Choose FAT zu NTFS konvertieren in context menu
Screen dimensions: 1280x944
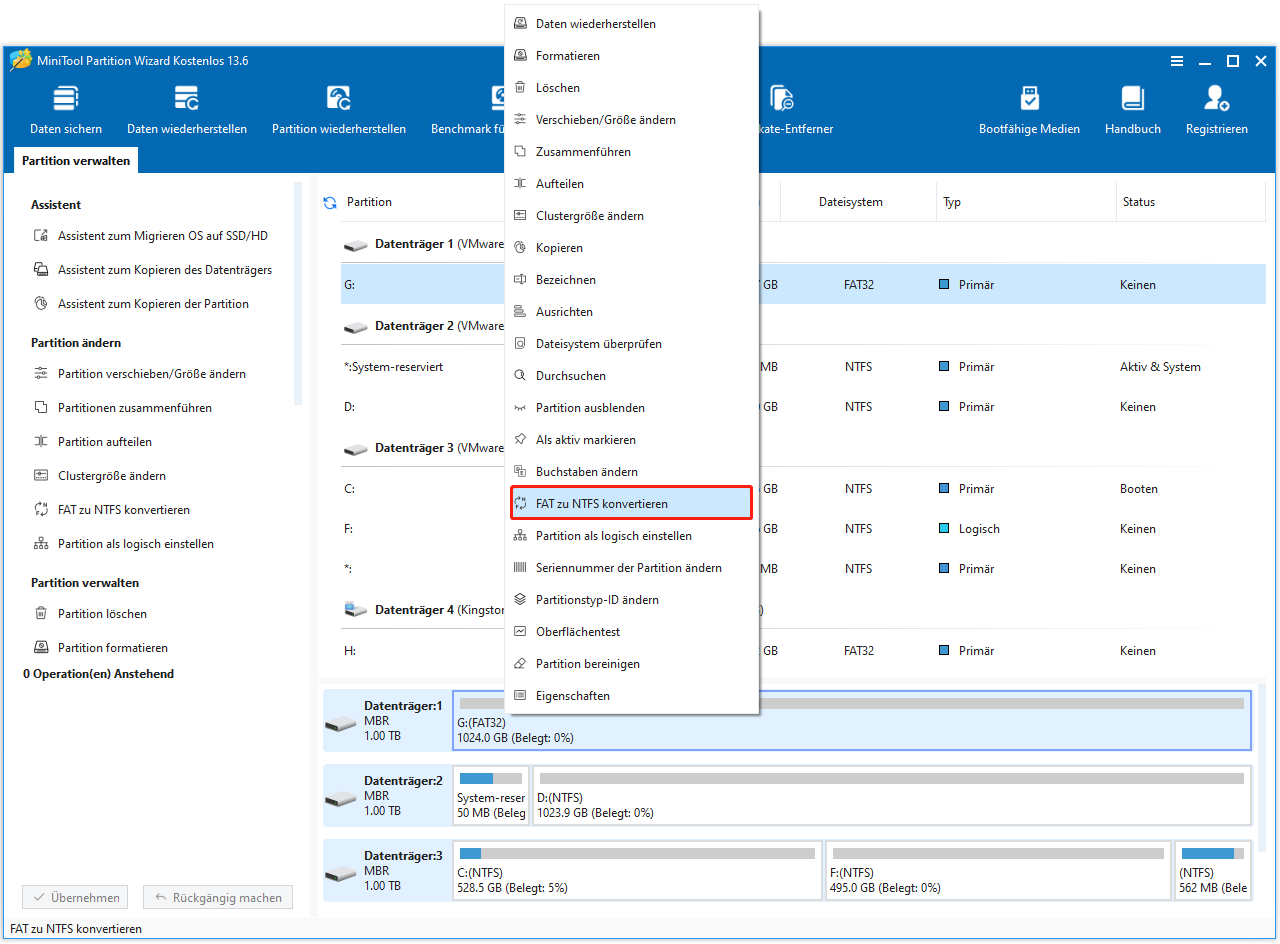pos(631,504)
